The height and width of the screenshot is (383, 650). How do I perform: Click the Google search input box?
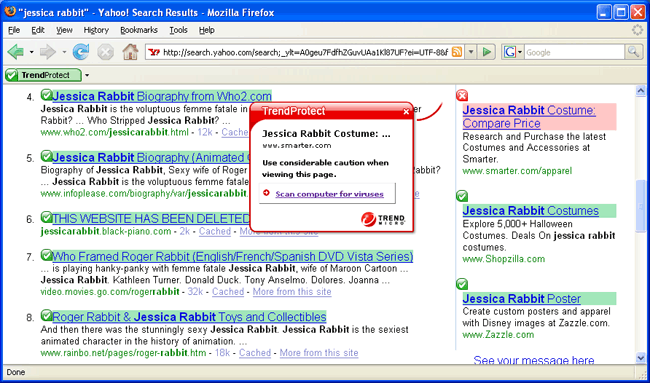point(574,52)
